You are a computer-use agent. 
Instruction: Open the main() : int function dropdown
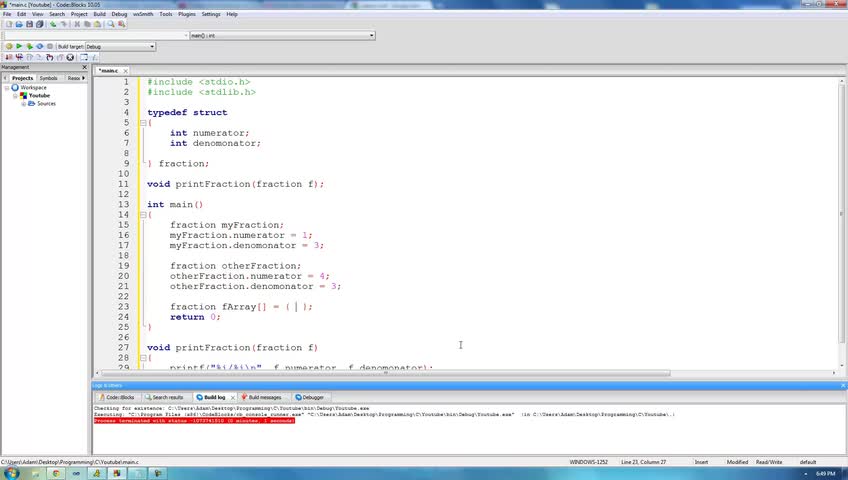282,35
